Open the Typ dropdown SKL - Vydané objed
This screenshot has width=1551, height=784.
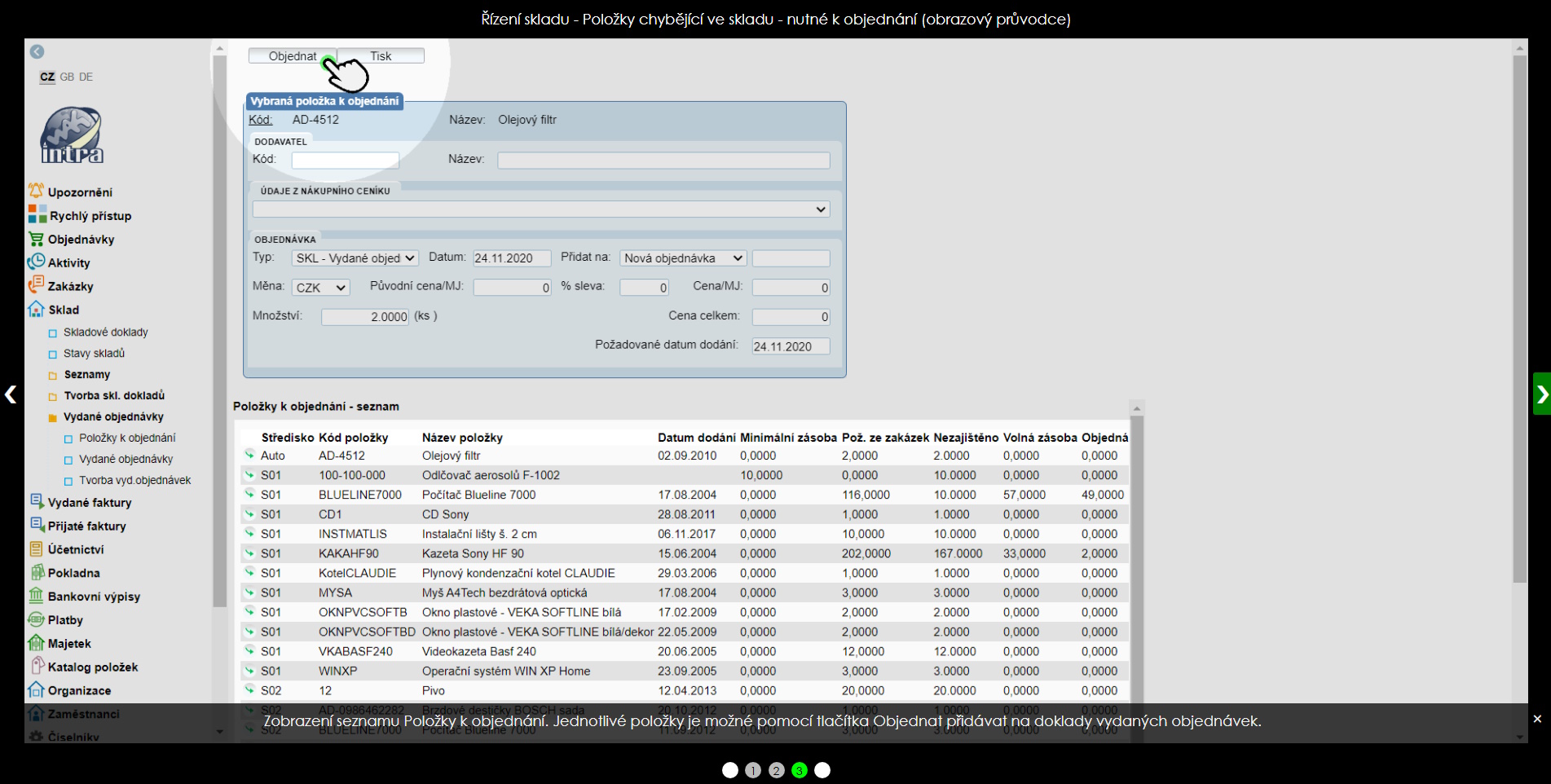click(x=355, y=258)
